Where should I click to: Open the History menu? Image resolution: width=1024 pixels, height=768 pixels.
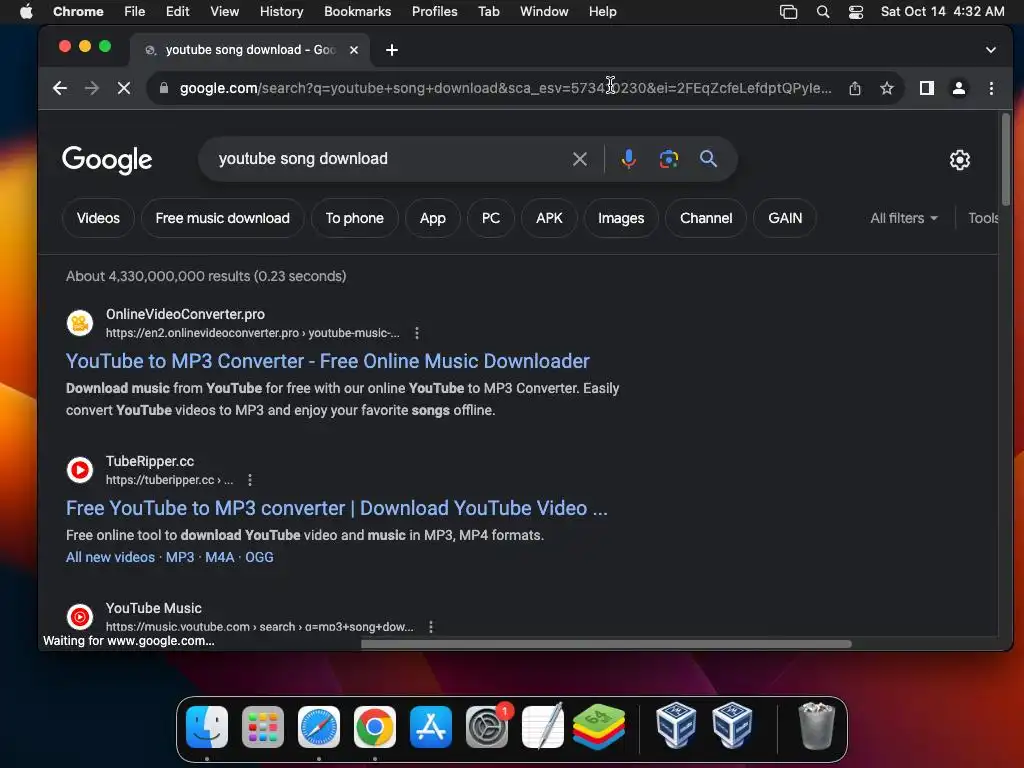coord(281,12)
